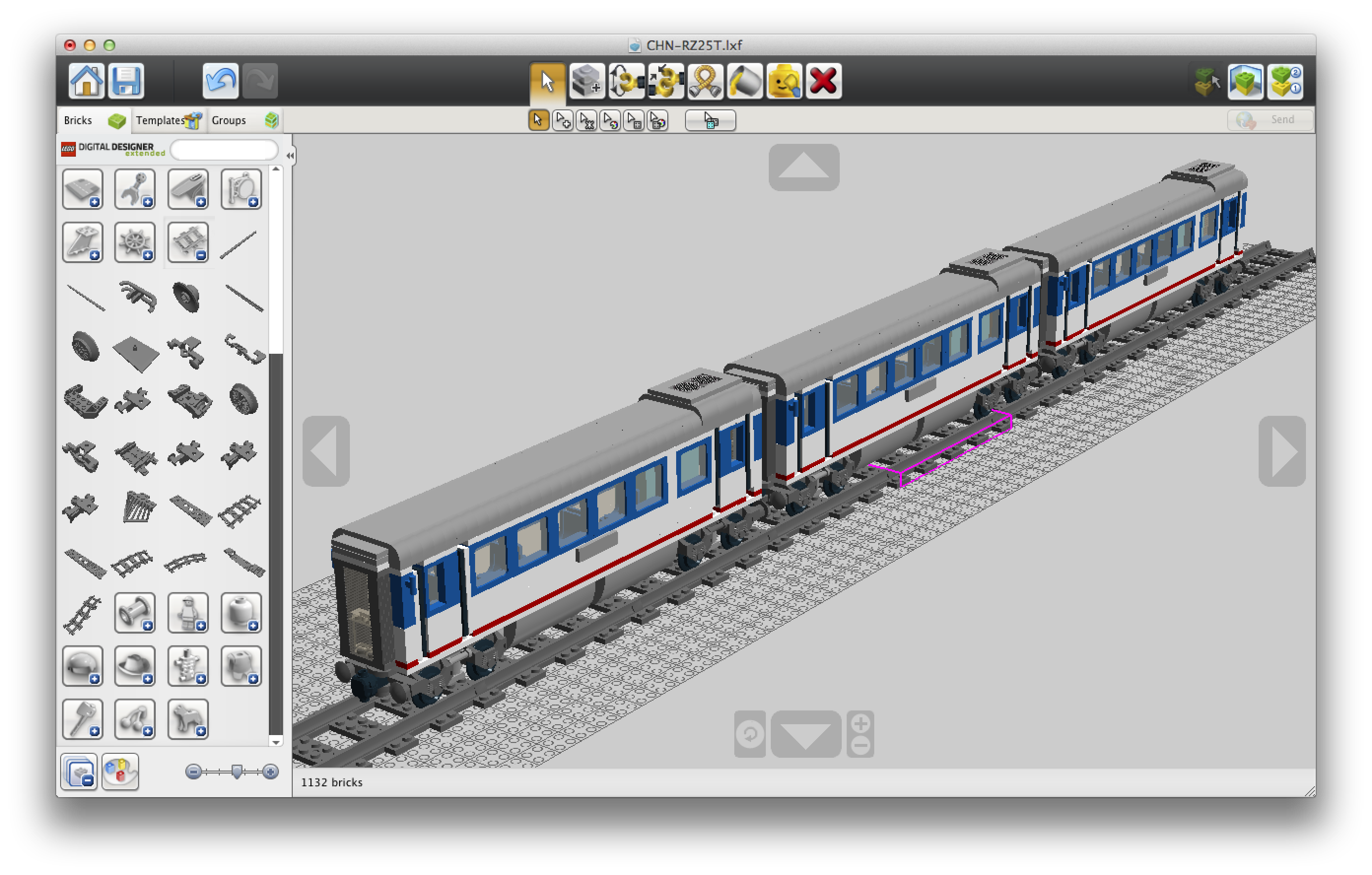
Task: Select the Hinge tool
Action: 626,81
